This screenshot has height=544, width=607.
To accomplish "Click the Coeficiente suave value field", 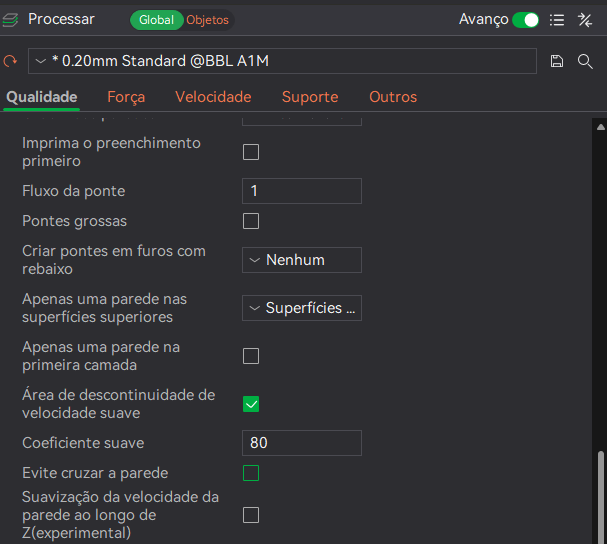I will [302, 443].
